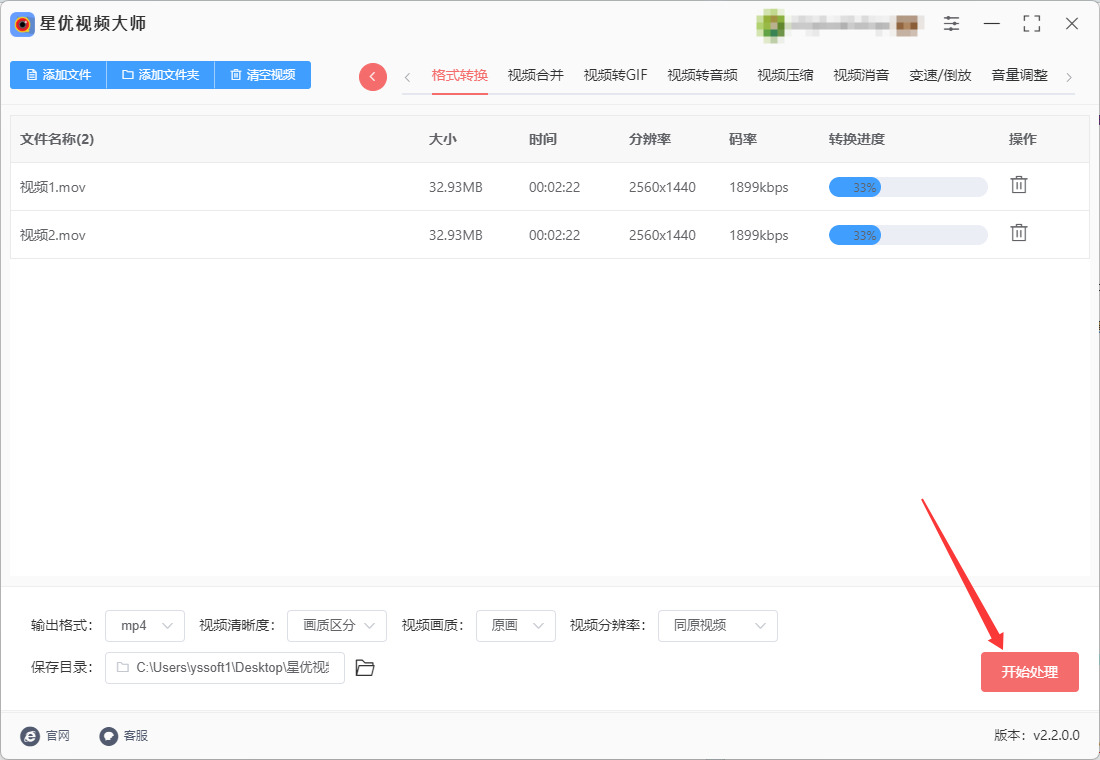Click the 文件名称(2) column header
This screenshot has height=760, width=1100.
[x=57, y=139]
